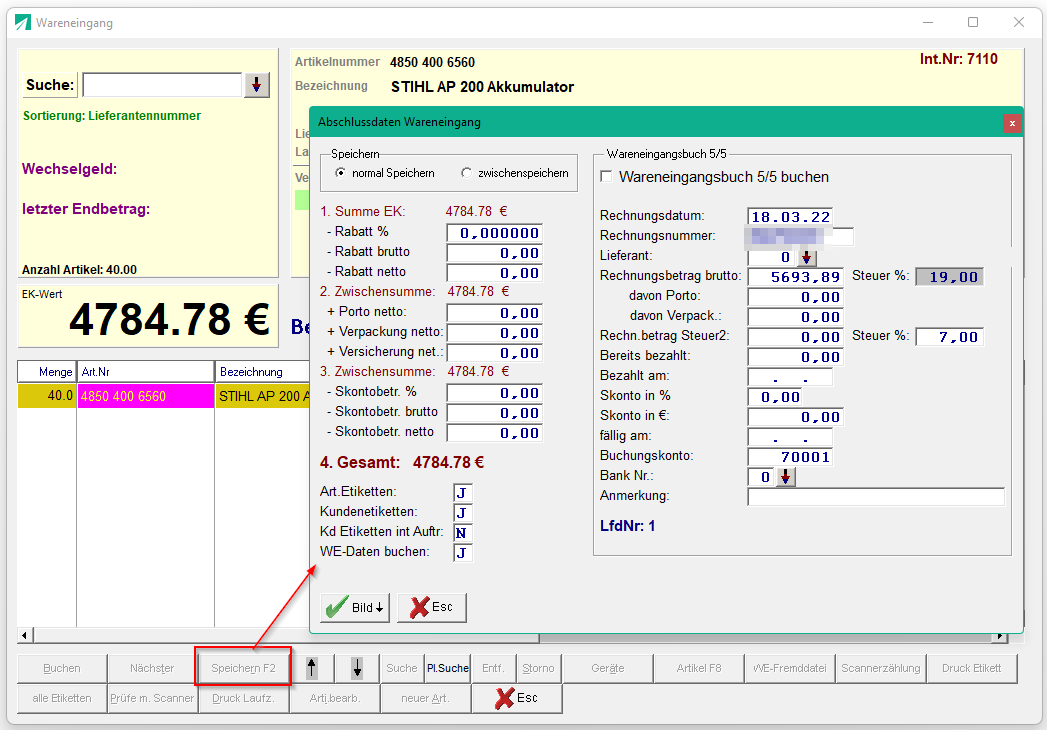Click the red X Esc button in bottom toolbar
The image size is (1047, 730).
pos(516,699)
